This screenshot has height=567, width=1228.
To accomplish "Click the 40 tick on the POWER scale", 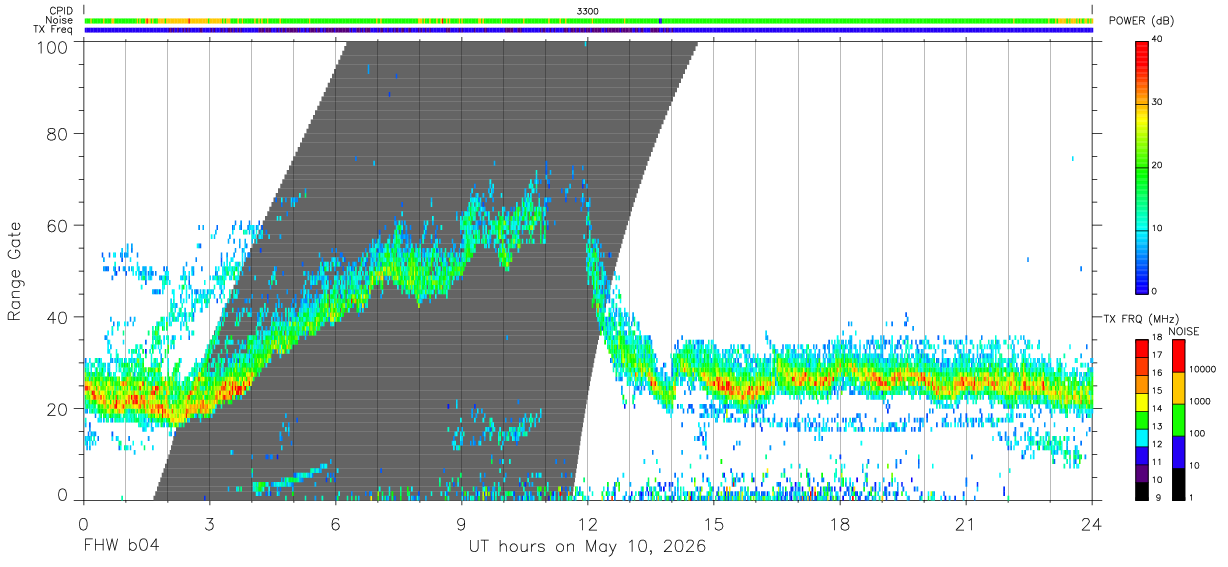I will point(1159,40).
